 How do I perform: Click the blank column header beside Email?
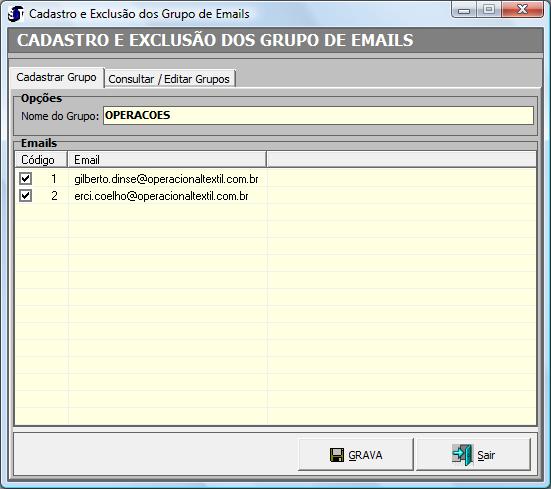[401, 159]
